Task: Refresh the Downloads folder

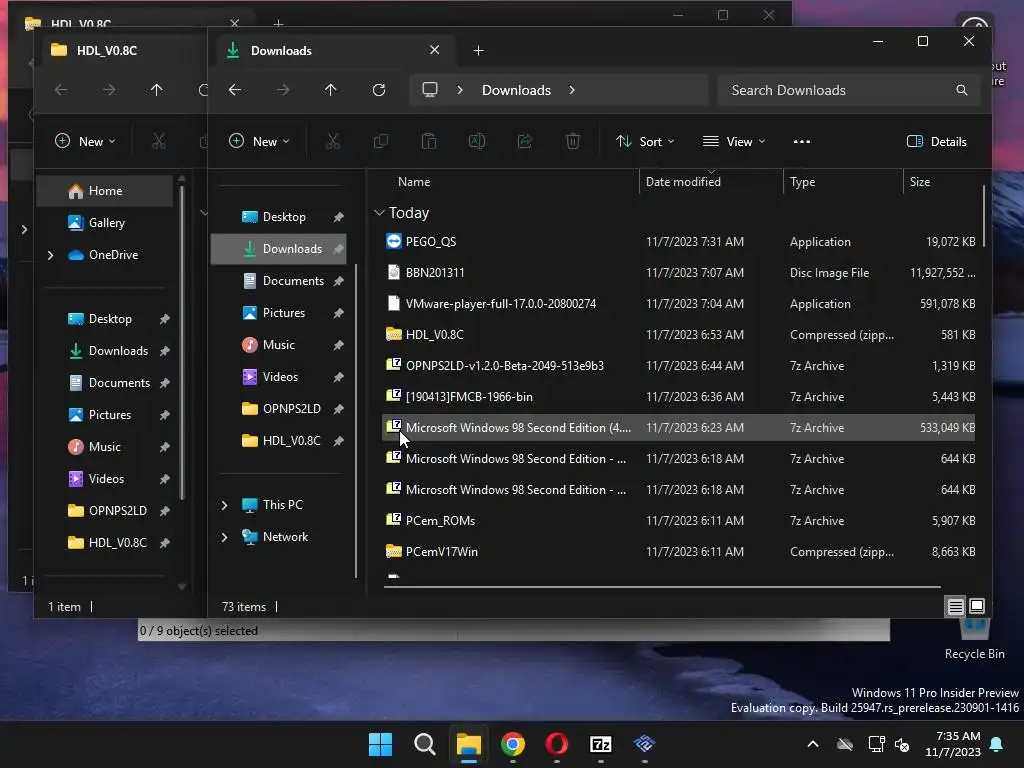Action: tap(379, 90)
